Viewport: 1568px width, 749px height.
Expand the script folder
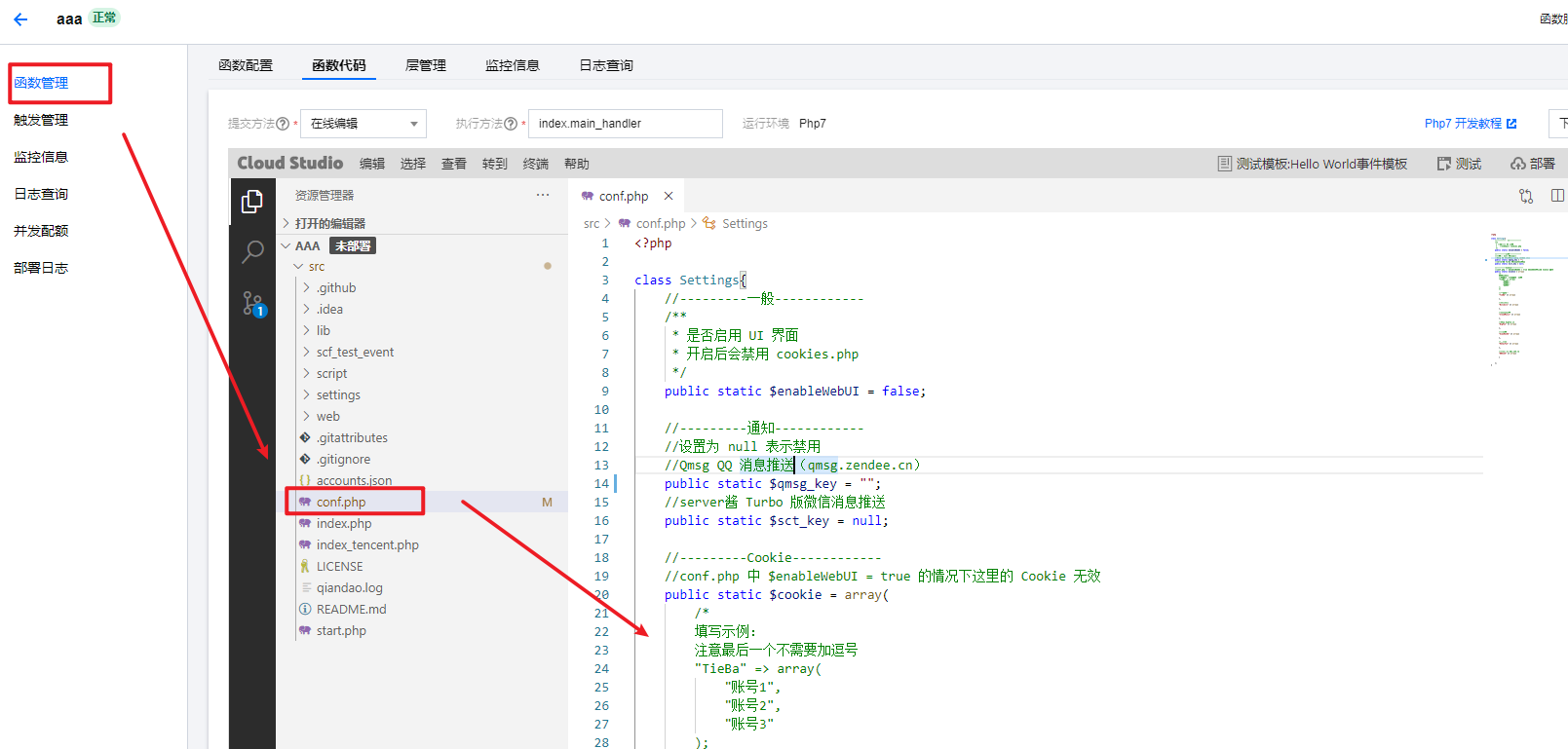[422, 373]
